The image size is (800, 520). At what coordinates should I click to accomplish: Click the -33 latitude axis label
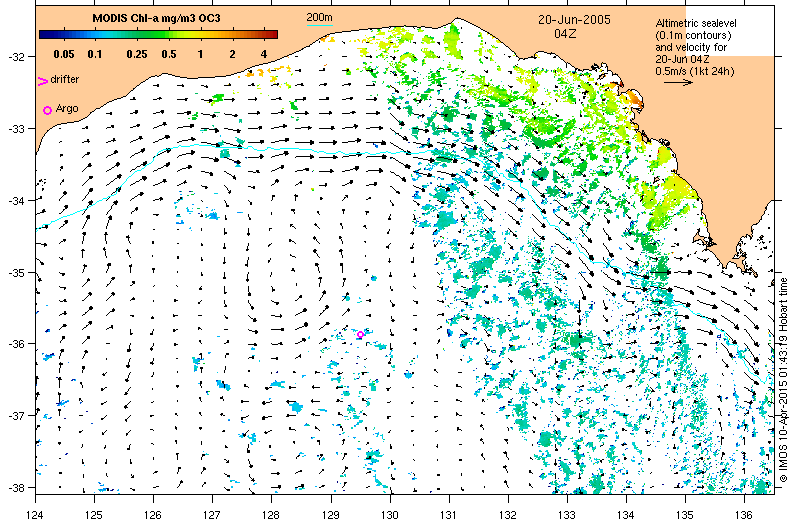pyautogui.click(x=15, y=129)
